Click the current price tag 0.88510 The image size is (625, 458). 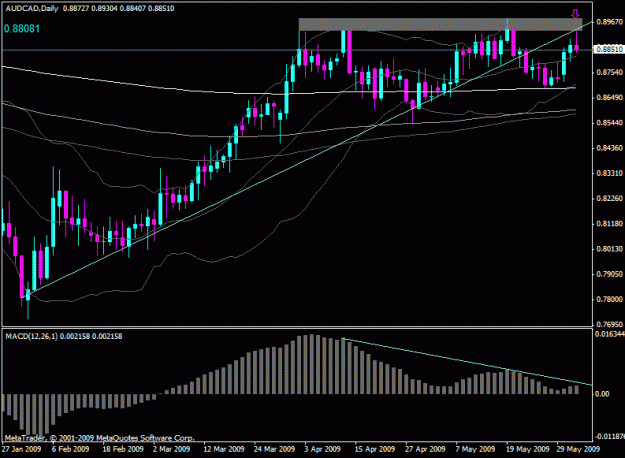pyautogui.click(x=609, y=49)
